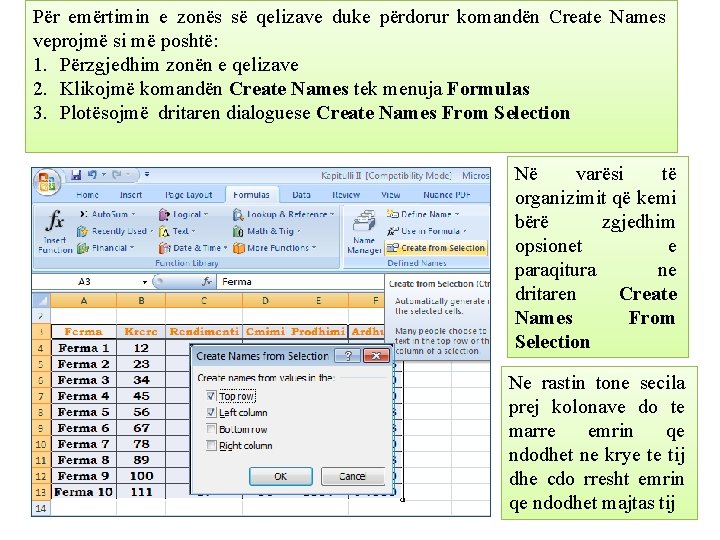Select column C header
This screenshot has height=540, width=720.
tap(204, 301)
